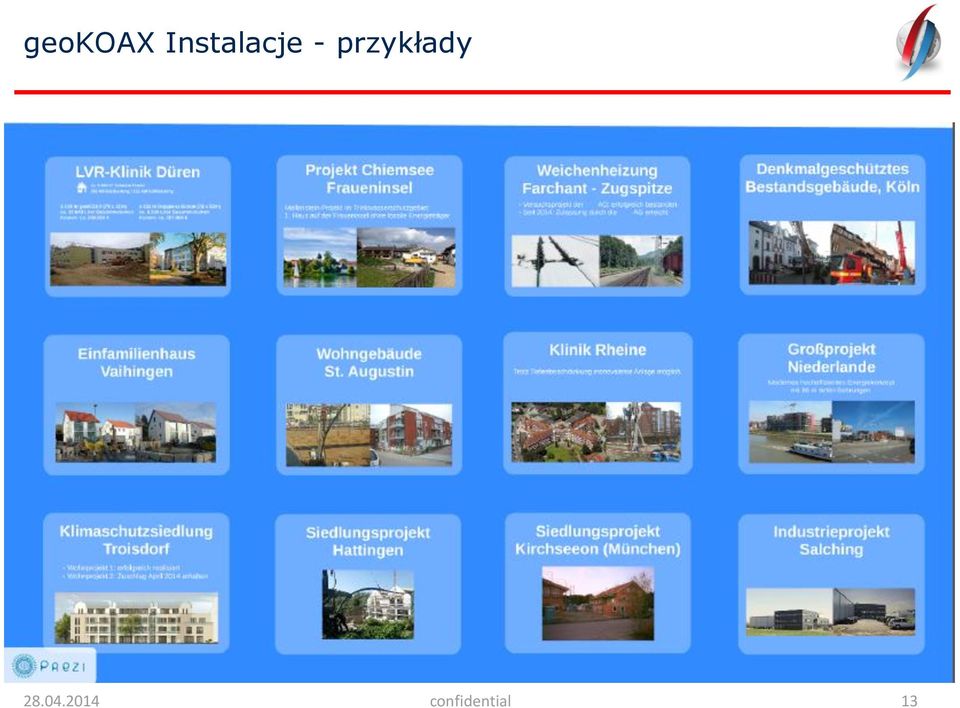Open the LVR-Klinik Düren card
The height and width of the screenshot is (708, 960).
click(138, 226)
